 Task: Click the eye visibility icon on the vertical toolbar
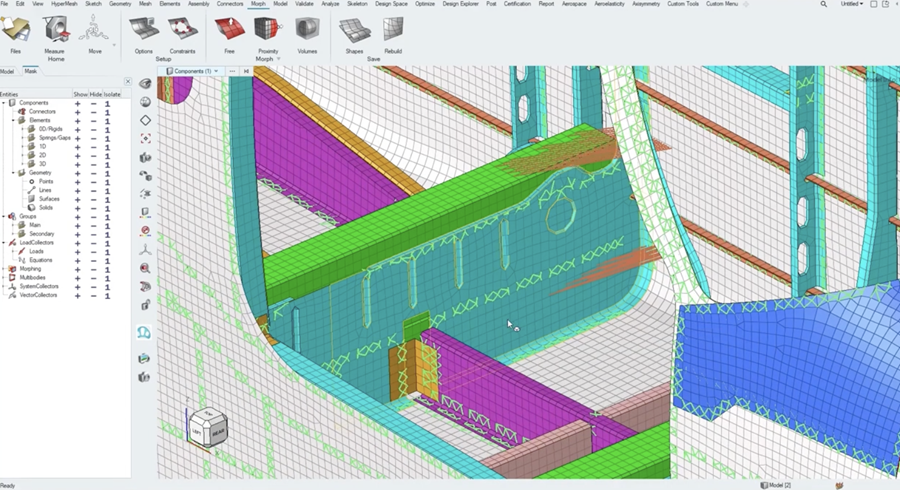[x=145, y=84]
